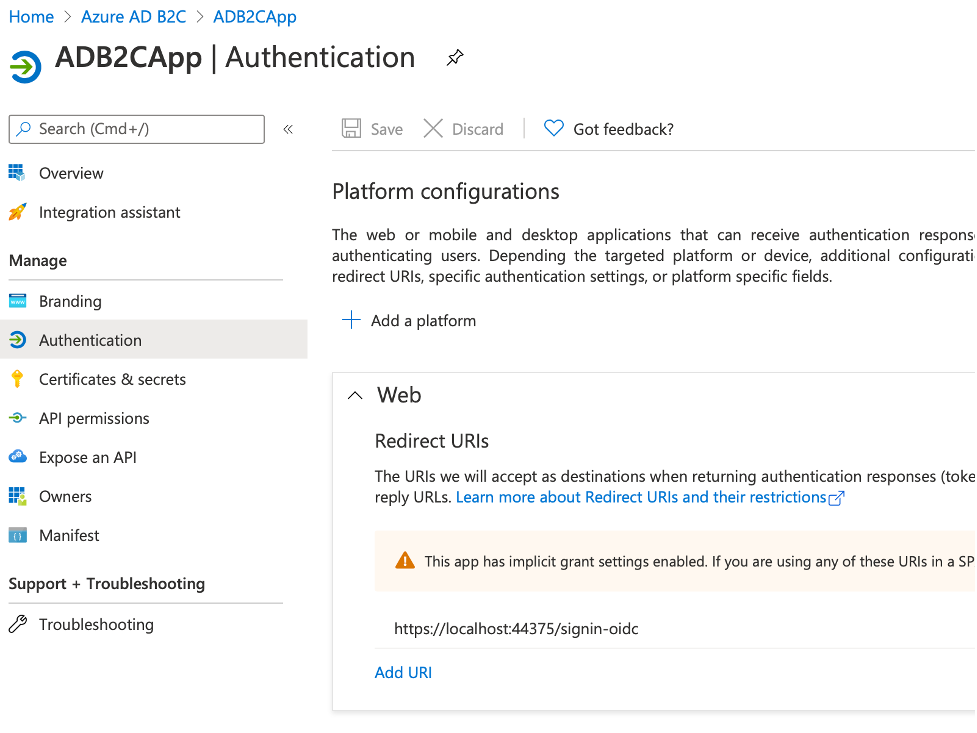Click the Discard X icon

[433, 128]
